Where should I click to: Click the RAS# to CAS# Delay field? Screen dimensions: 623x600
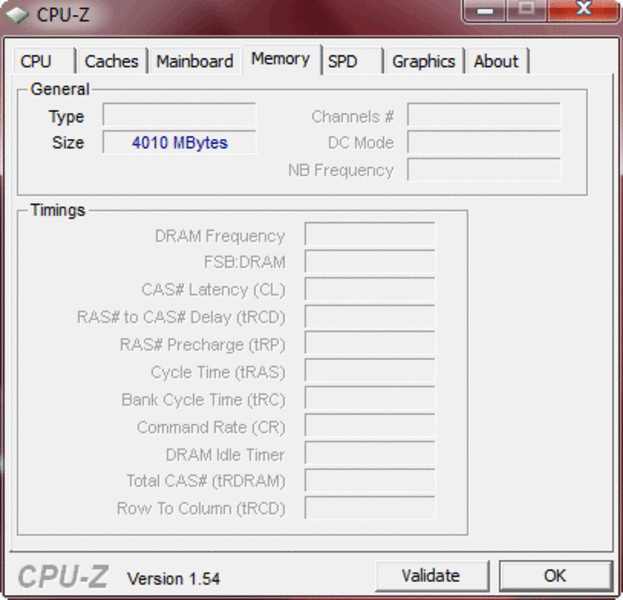[370, 317]
